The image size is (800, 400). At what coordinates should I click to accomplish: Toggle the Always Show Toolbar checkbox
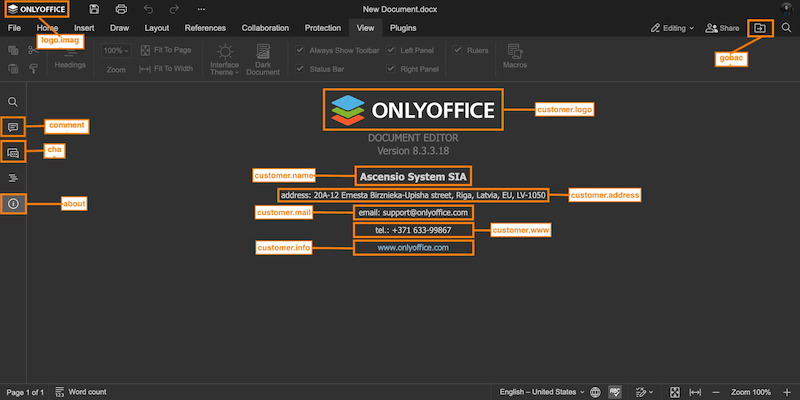(x=301, y=49)
